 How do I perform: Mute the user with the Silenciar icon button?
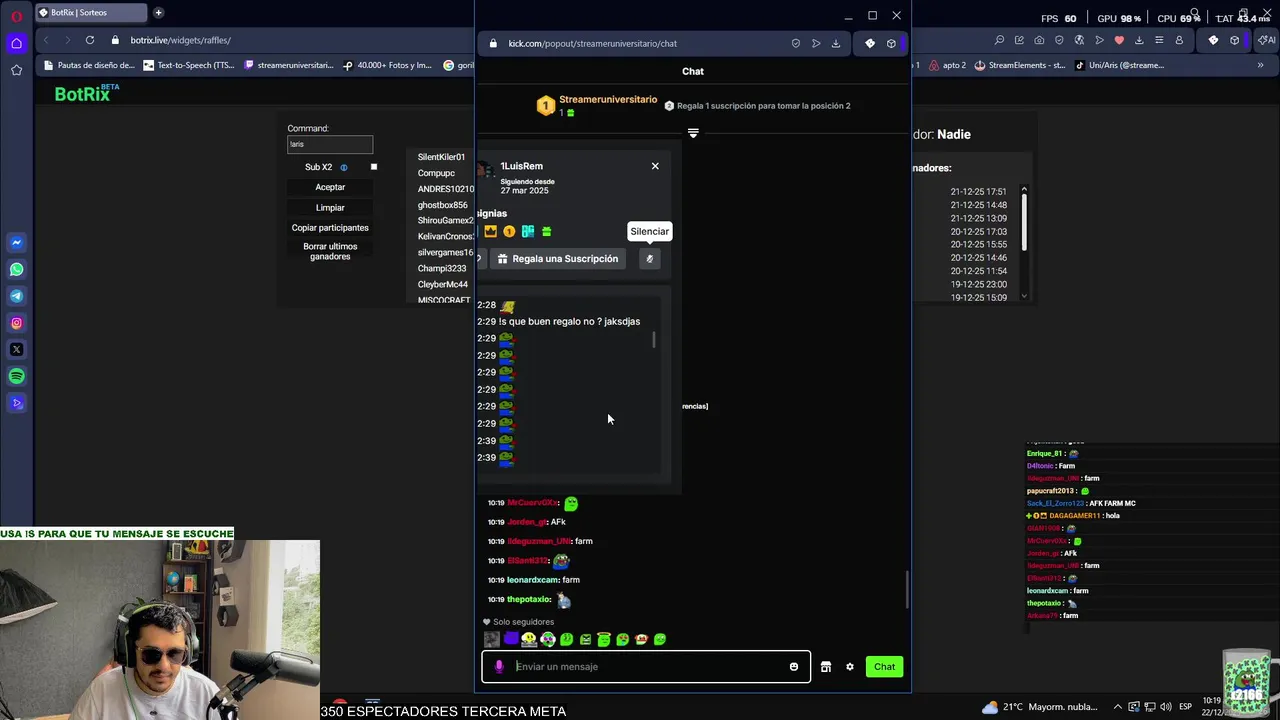click(x=650, y=259)
